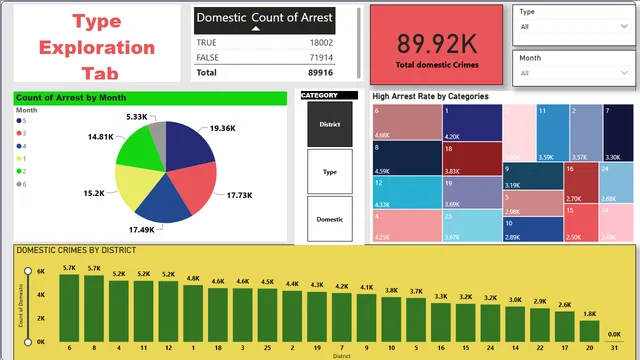Click treemap tile 4 with 4.25K
Viewport: 640px width, 360px height.
tap(407, 226)
